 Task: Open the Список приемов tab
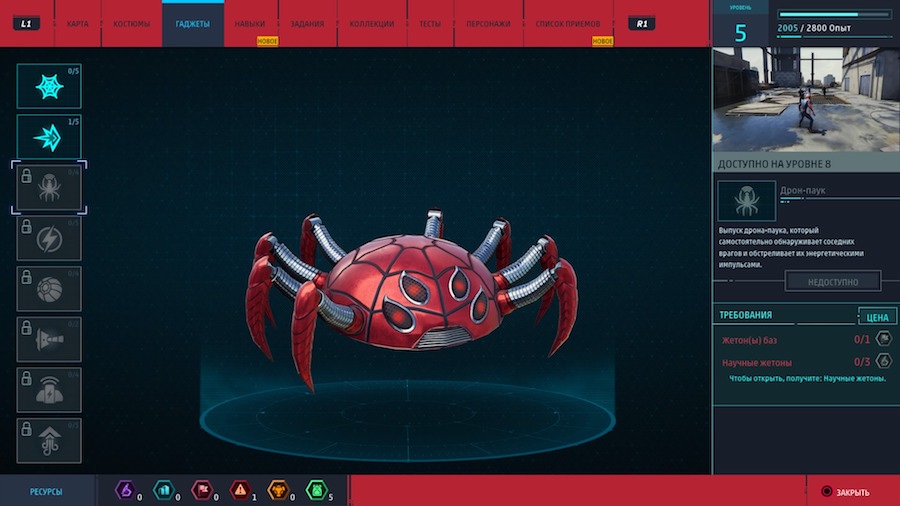click(x=568, y=24)
